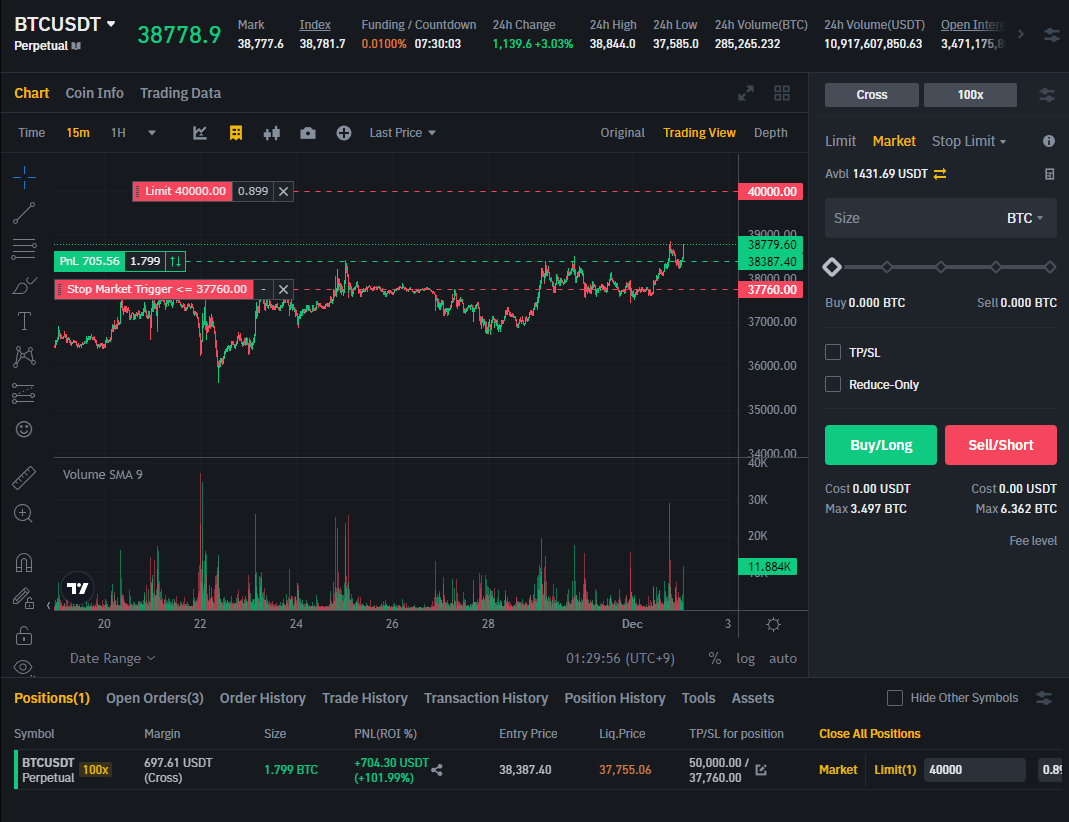
Task: Open positions table settings sliders icon
Action: 1044,698
